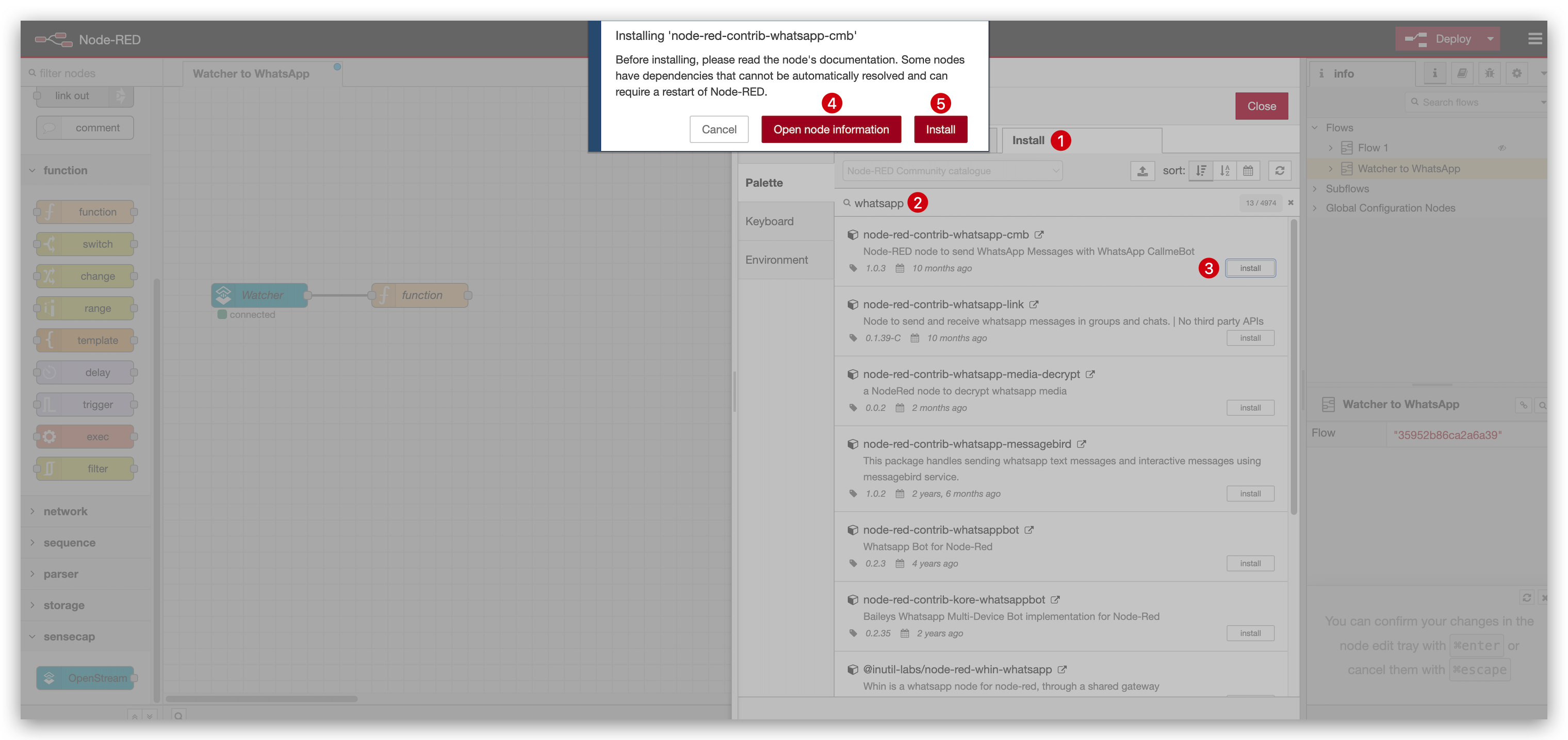
Task: Expand the Flow 1 tree item
Action: click(1331, 148)
